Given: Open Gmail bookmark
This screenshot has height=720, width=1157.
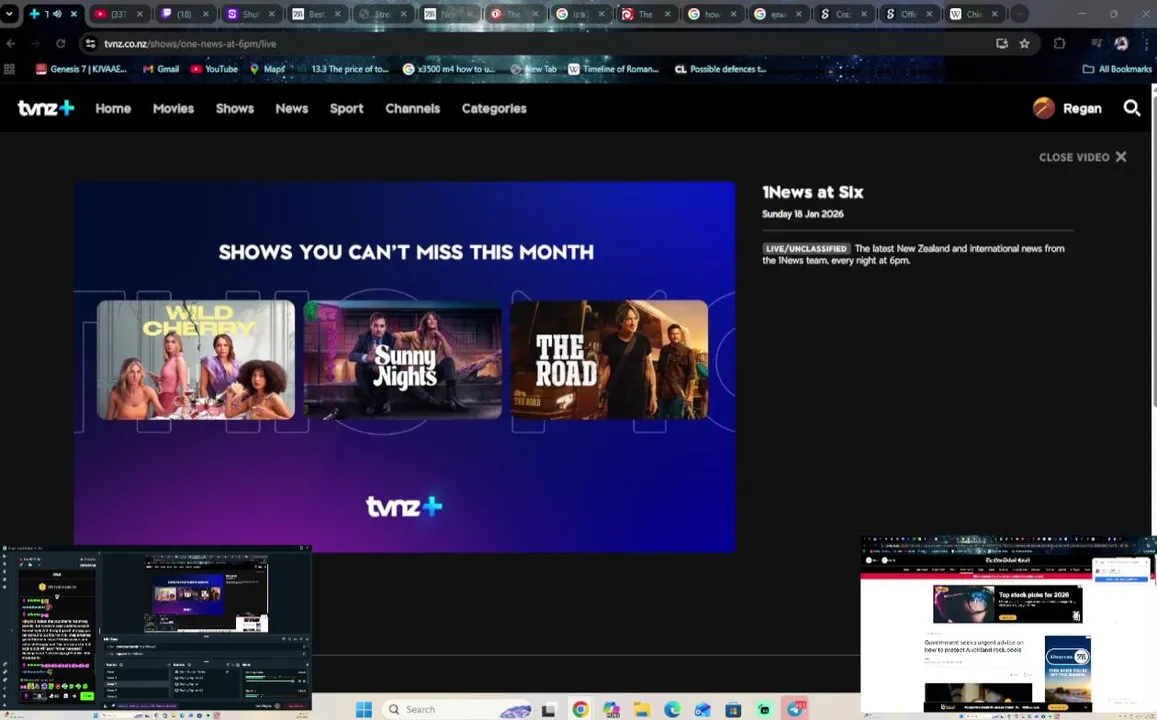Looking at the screenshot, I should click(161, 69).
